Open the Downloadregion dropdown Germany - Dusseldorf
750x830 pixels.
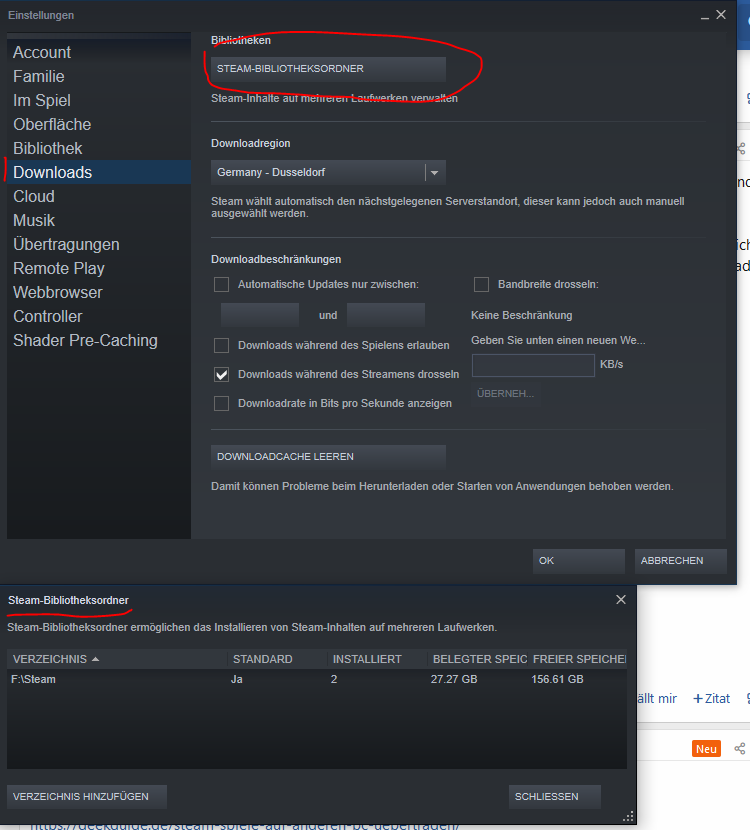coord(328,173)
